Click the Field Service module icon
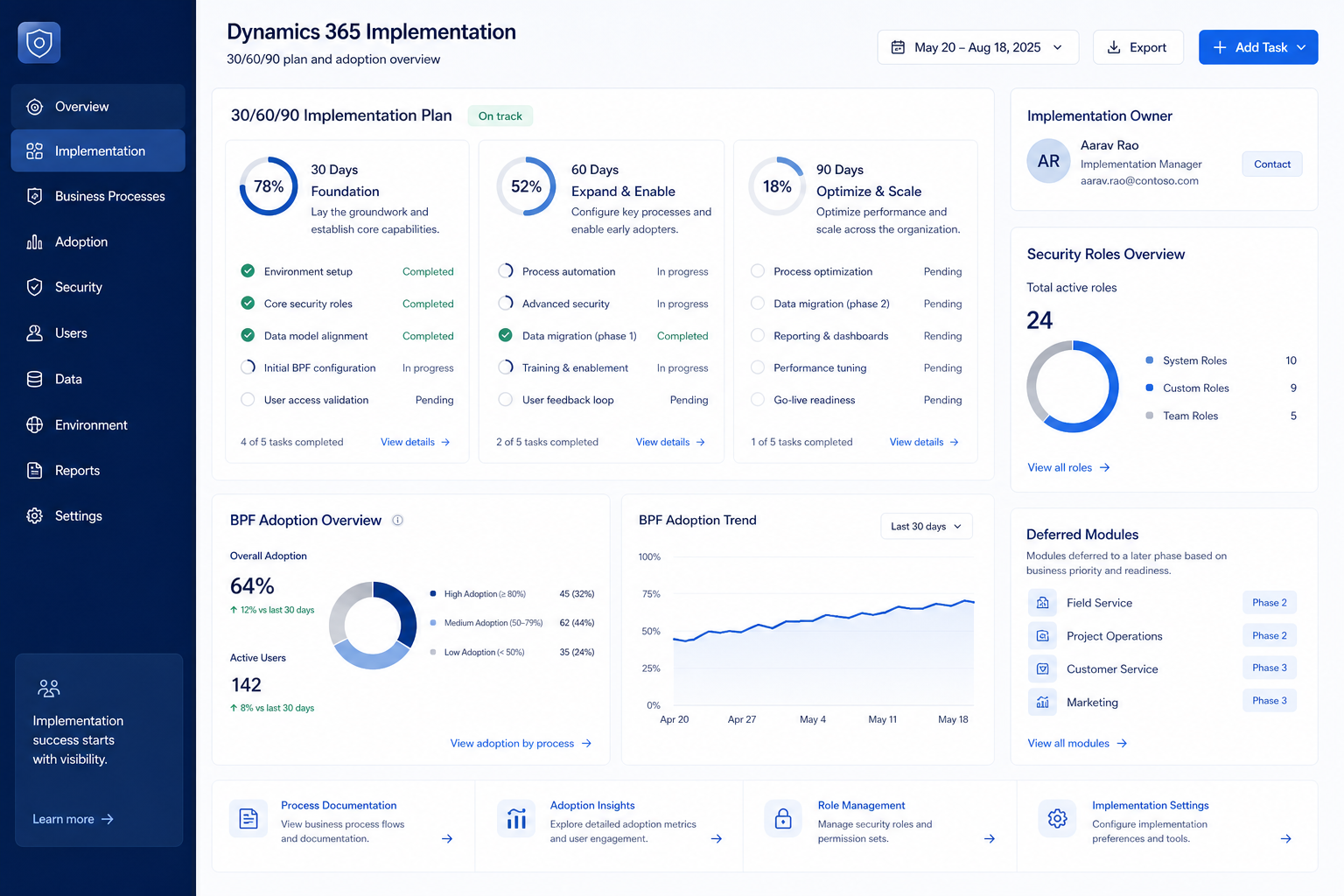Viewport: 1344px width, 896px height. click(x=1043, y=603)
